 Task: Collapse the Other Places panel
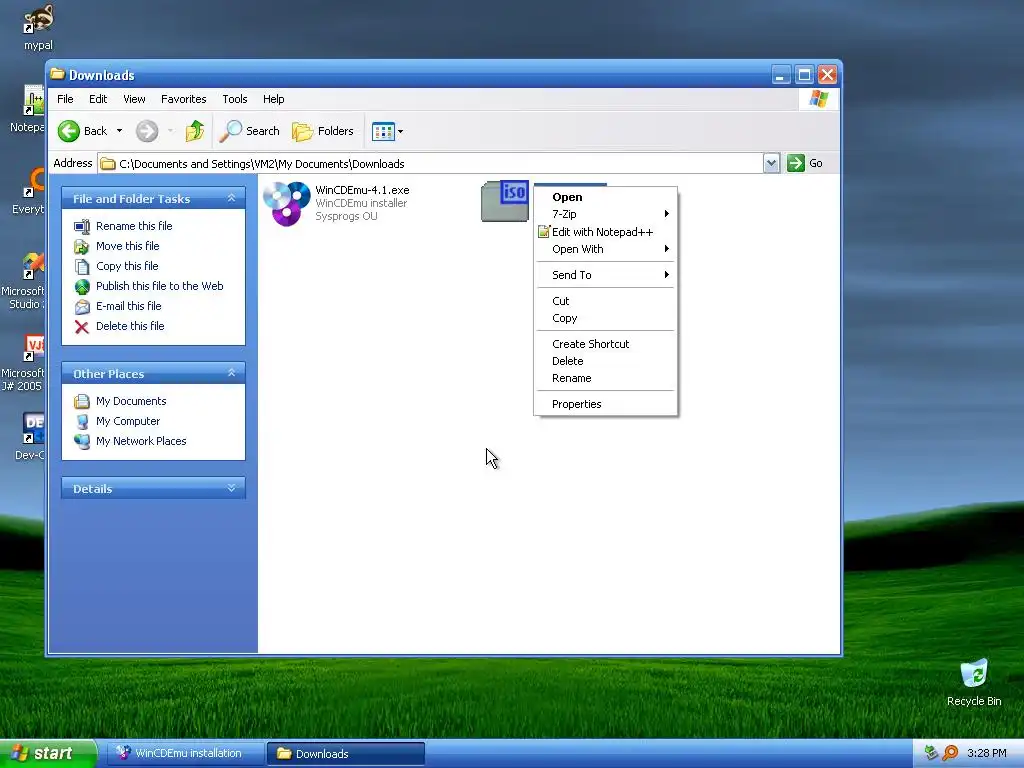pyautogui.click(x=231, y=373)
